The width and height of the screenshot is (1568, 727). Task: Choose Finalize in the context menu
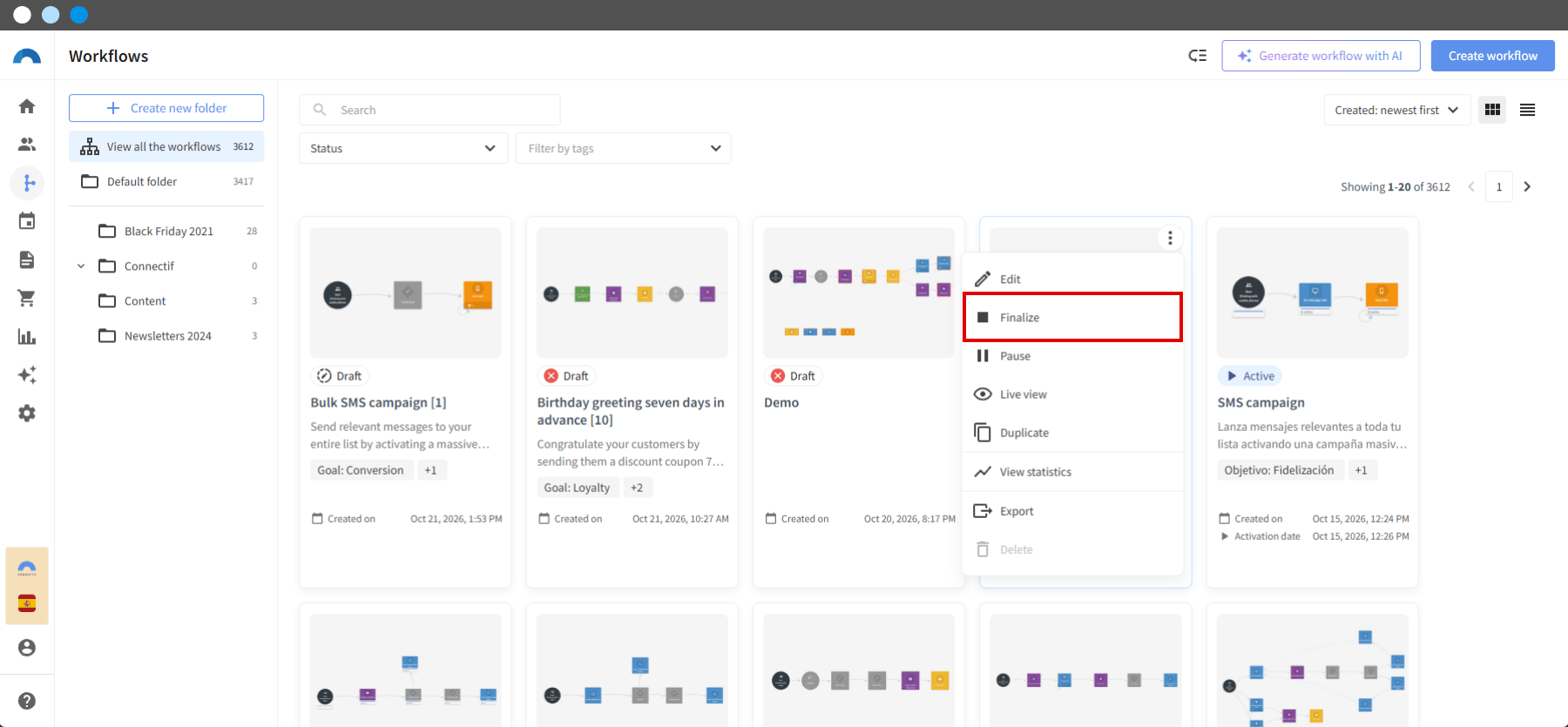click(1072, 317)
